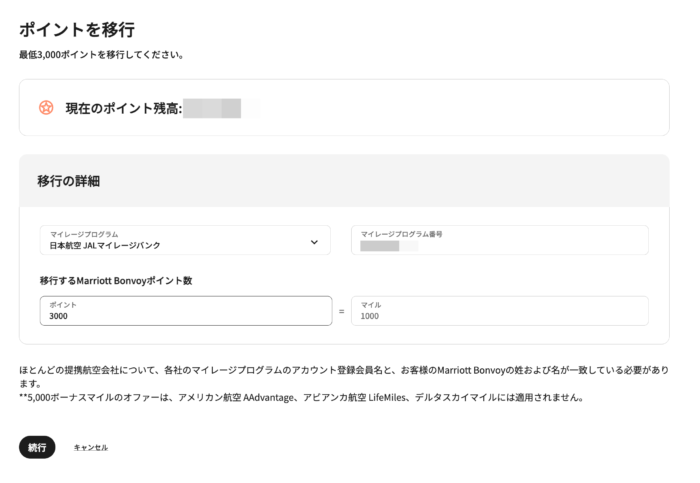The width and height of the screenshot is (700, 483).
Task: Click the 移行の詳細 section header
Action: coord(68,181)
